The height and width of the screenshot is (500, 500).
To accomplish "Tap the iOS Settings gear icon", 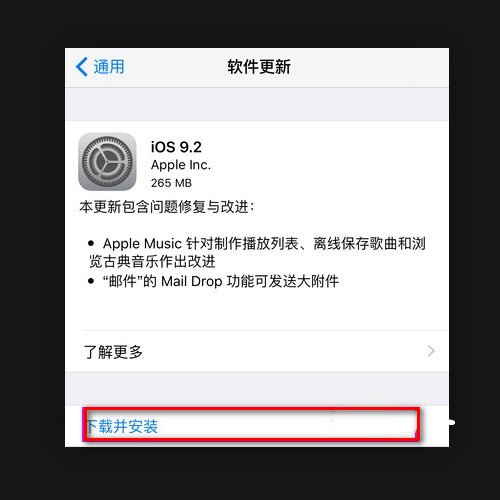I will pos(107,162).
